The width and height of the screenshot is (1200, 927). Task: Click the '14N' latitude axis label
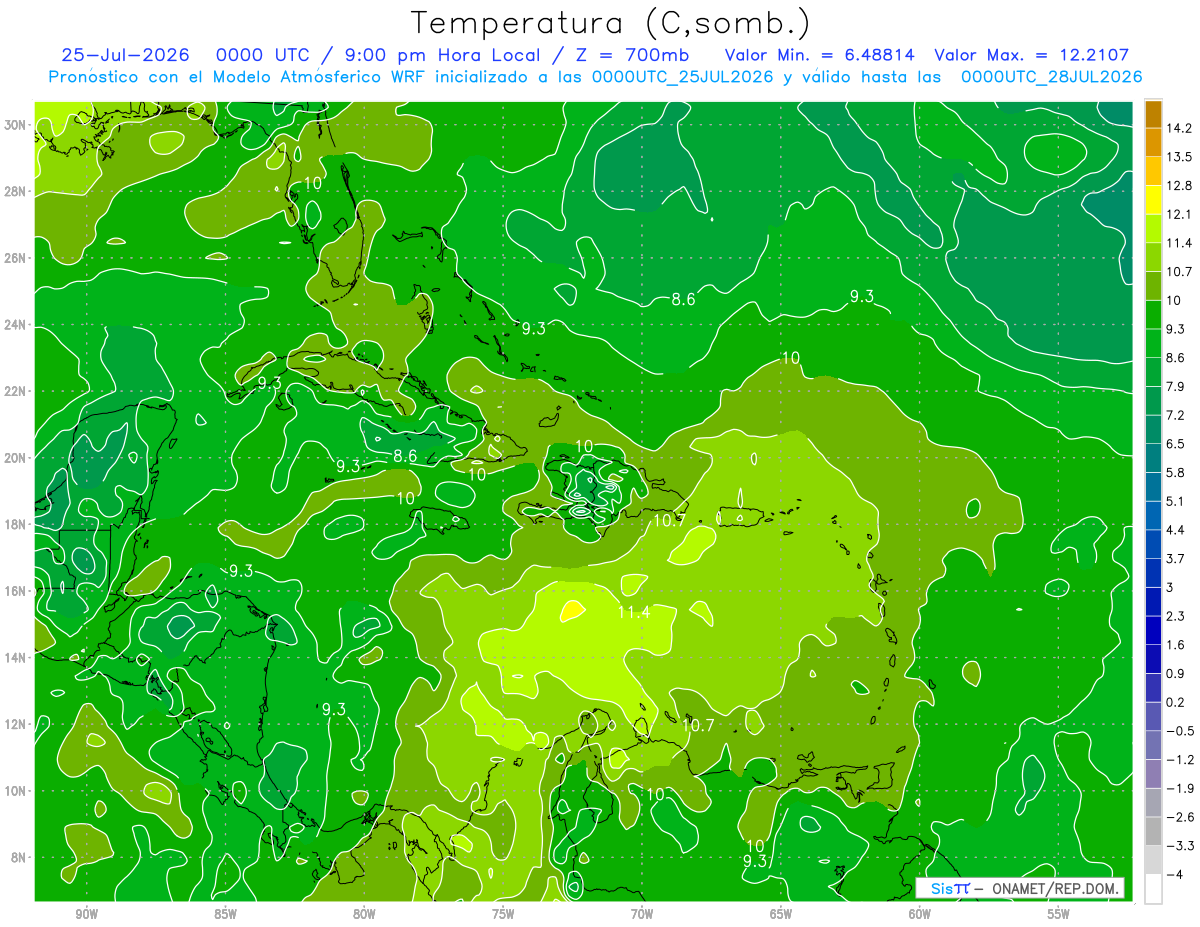[x=17, y=658]
